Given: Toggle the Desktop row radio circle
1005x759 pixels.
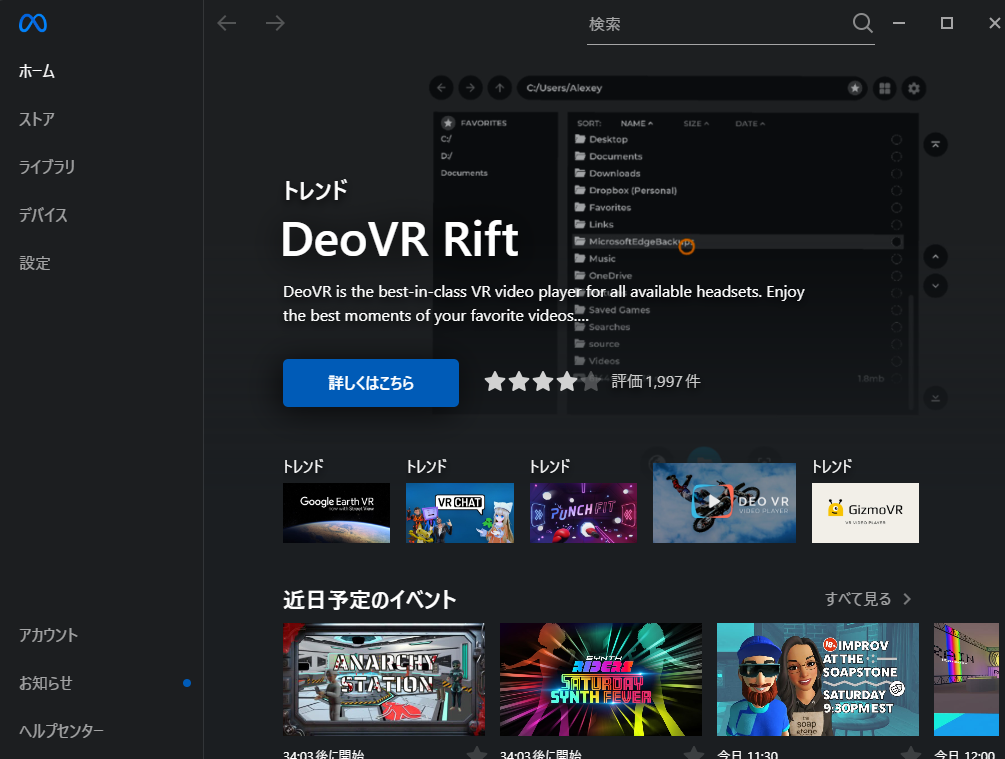Looking at the screenshot, I should click(x=896, y=139).
